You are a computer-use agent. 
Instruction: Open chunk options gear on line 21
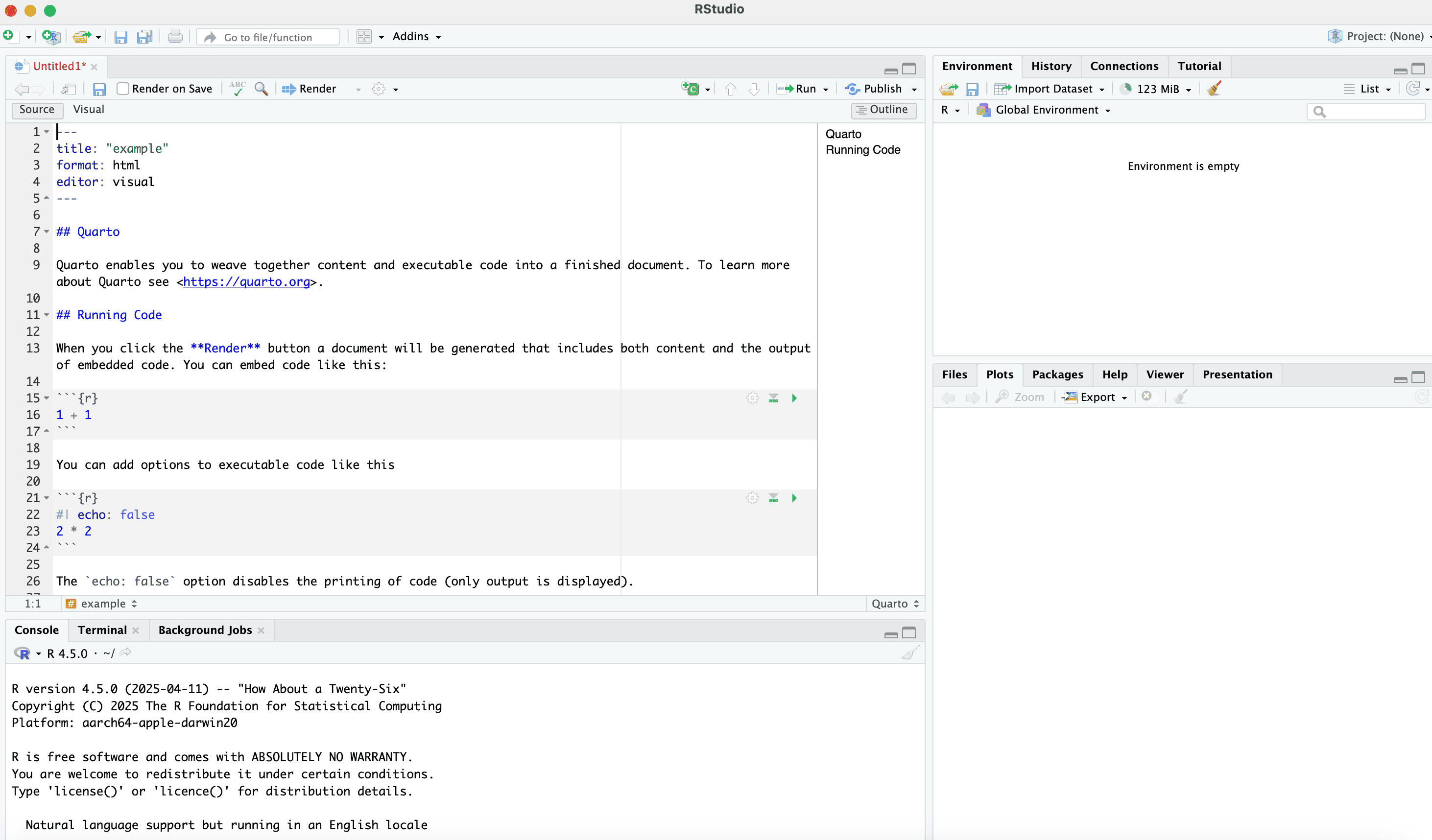click(x=752, y=498)
